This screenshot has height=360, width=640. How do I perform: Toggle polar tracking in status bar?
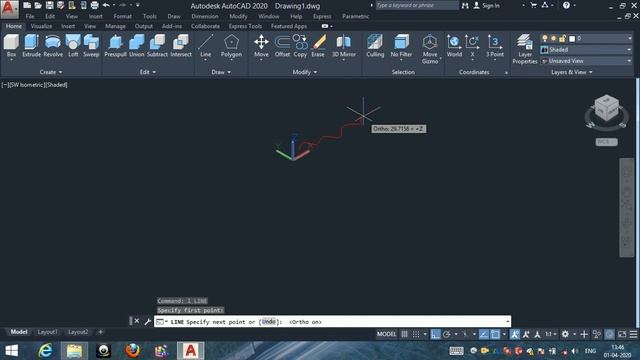[447, 334]
